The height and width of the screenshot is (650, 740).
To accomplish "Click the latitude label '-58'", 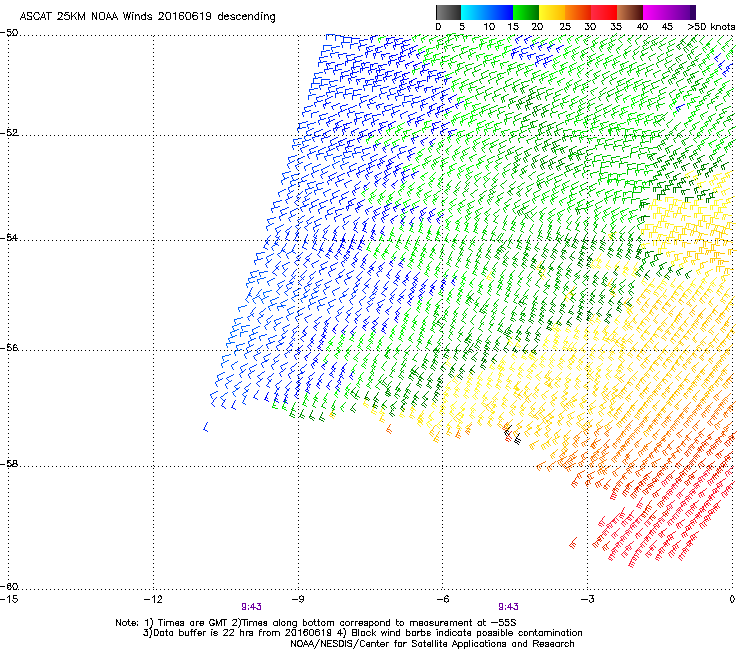I will tap(9, 464).
